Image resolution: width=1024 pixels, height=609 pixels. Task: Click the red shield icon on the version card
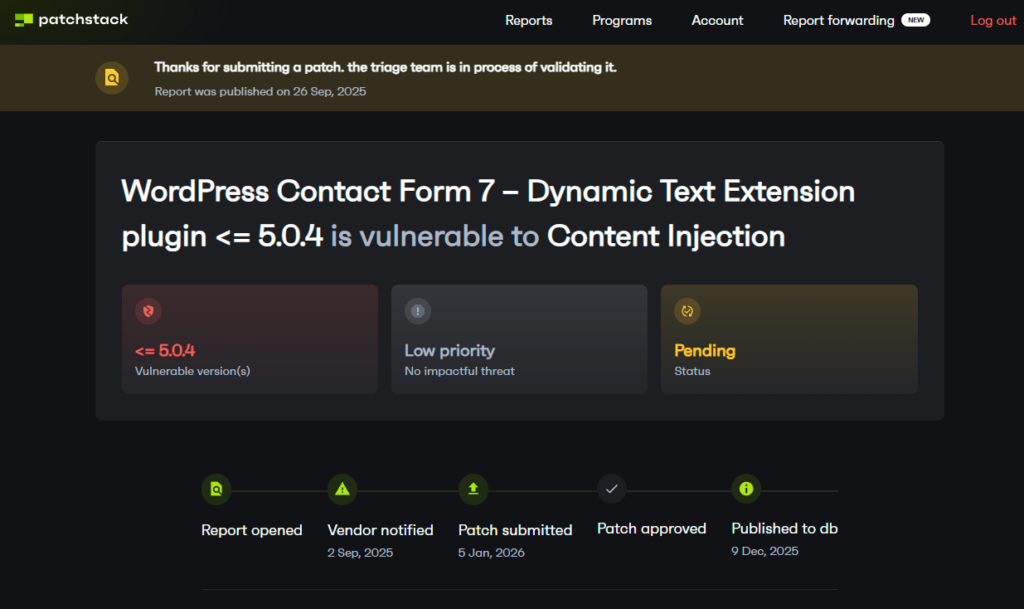click(148, 311)
